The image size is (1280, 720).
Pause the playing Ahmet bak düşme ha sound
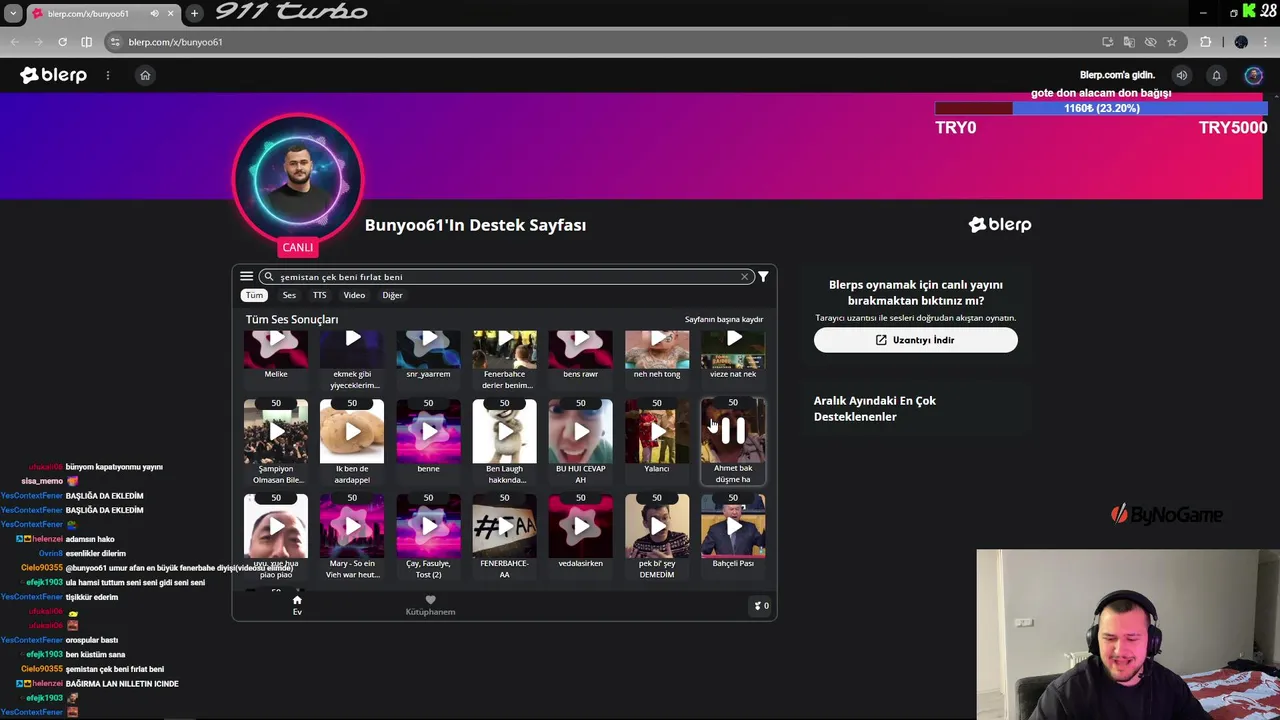[733, 431]
